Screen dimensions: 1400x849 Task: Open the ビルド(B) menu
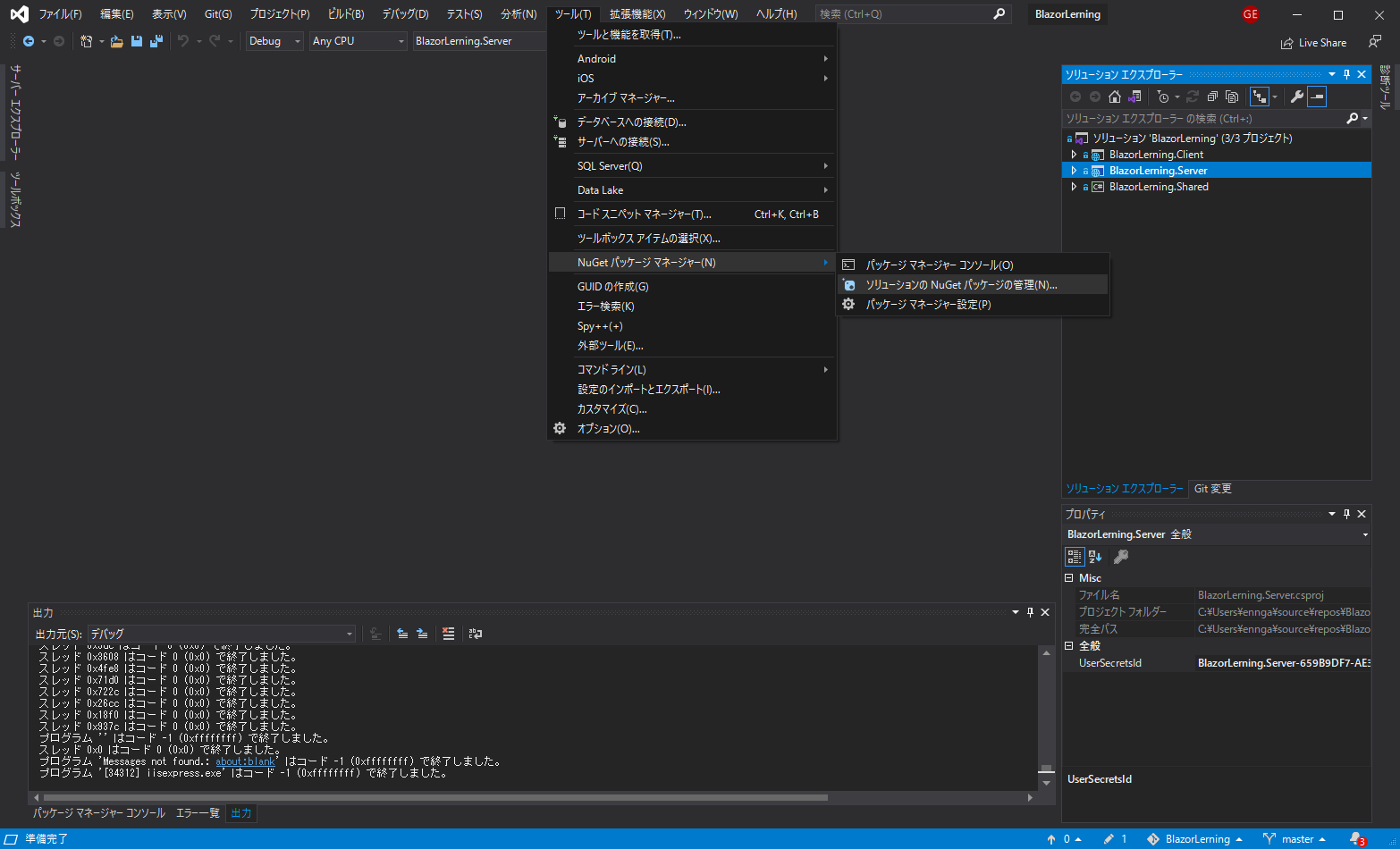click(x=346, y=14)
